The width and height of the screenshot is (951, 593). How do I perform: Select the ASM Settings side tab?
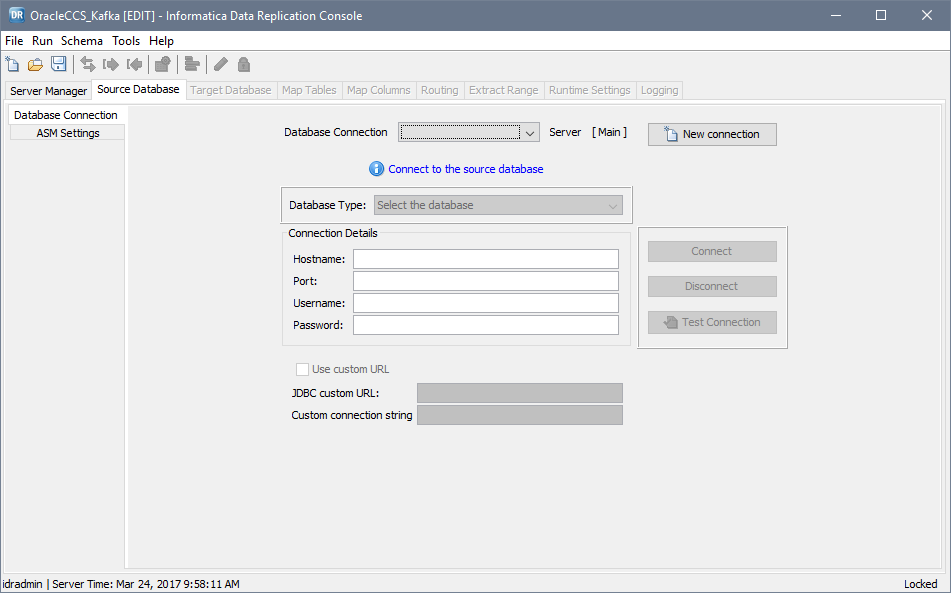click(x=68, y=133)
